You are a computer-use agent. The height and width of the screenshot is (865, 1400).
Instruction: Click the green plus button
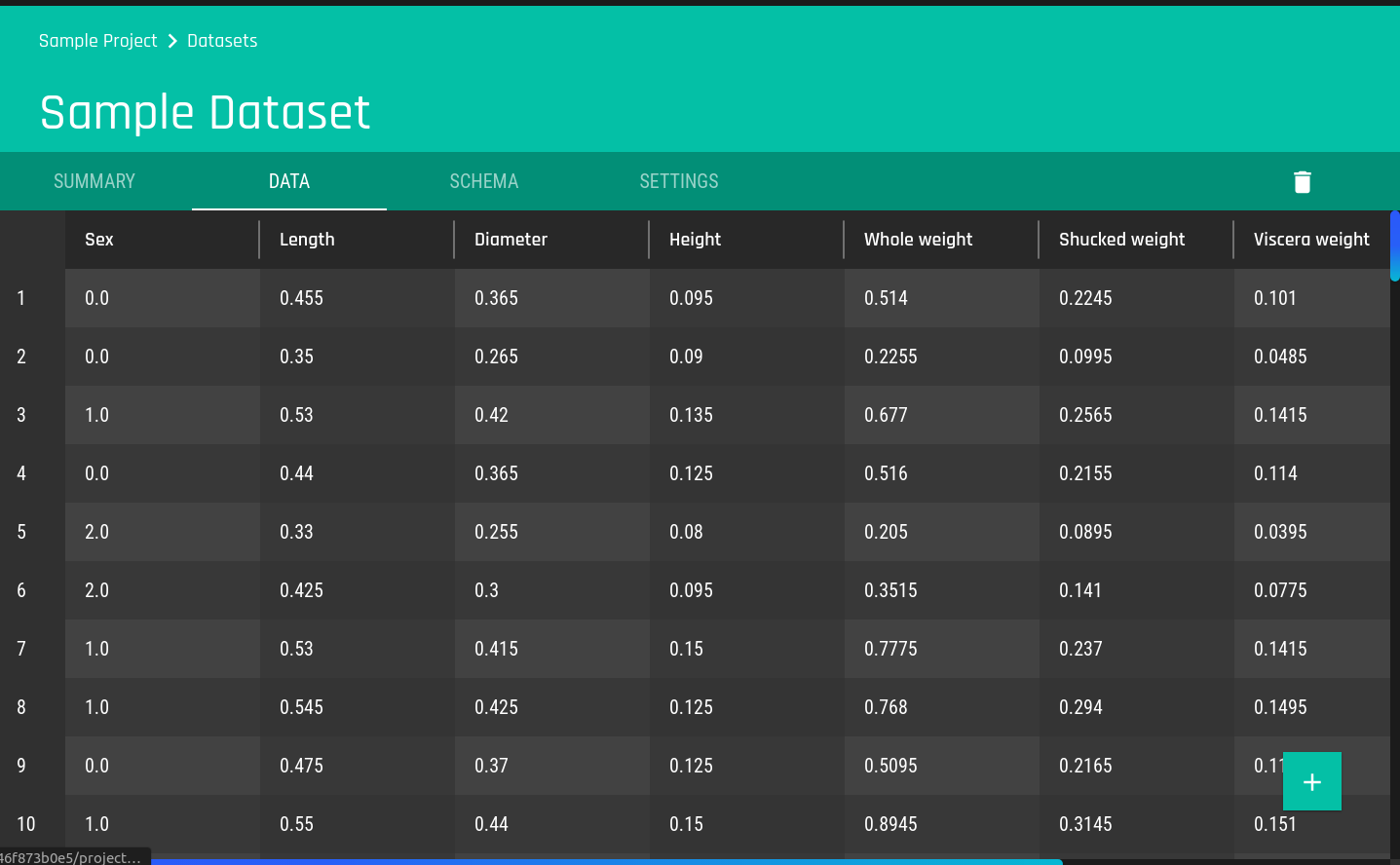[x=1312, y=781]
